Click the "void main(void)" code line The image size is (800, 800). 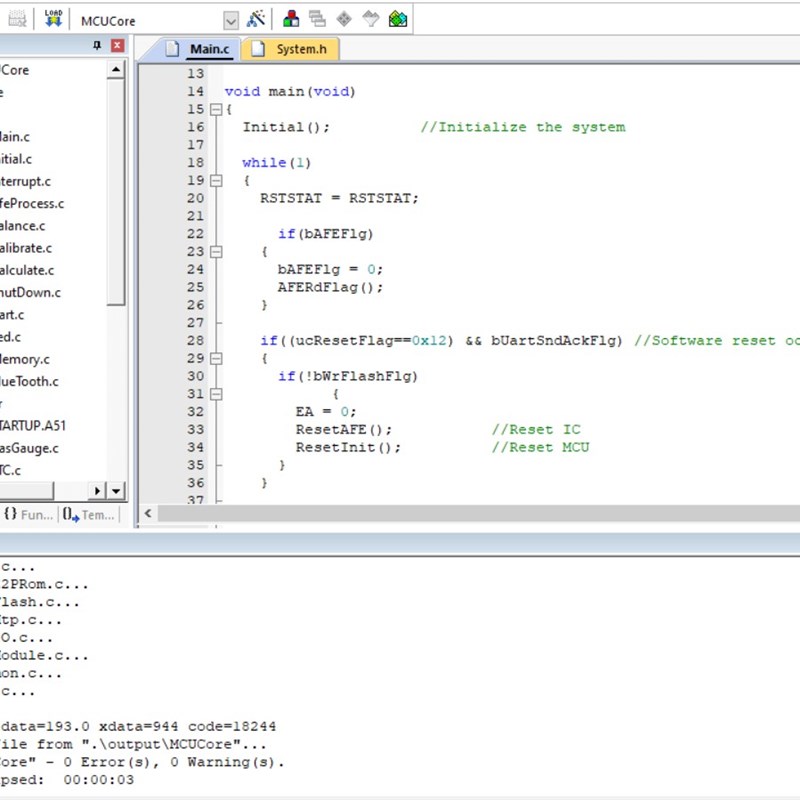pos(290,91)
